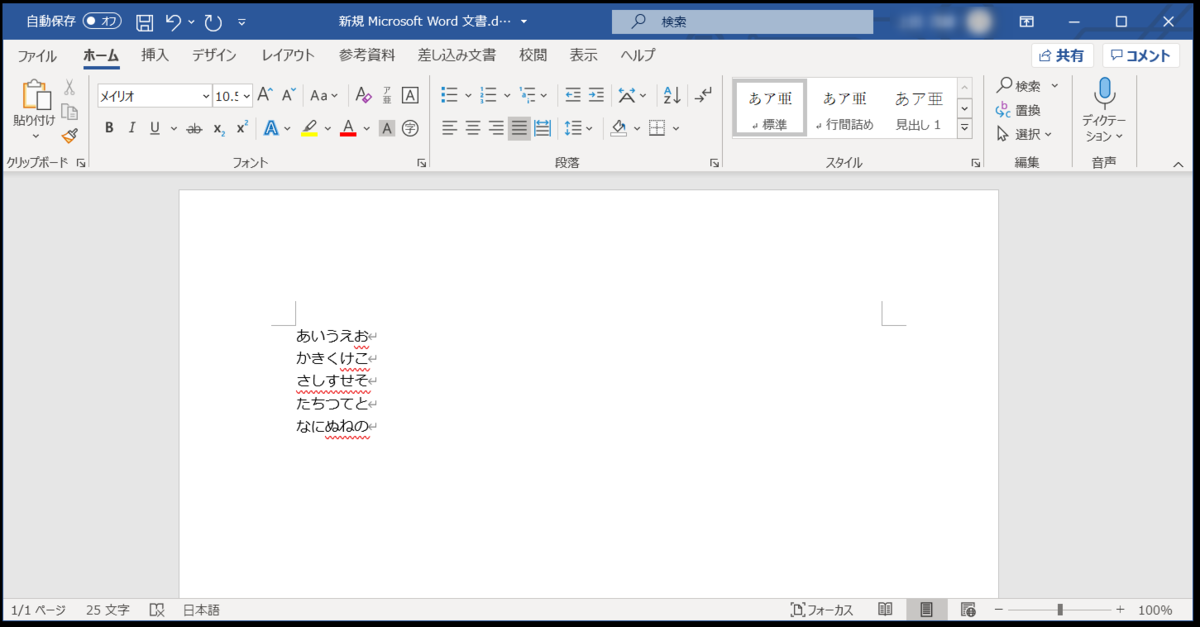Toggle the AutoSave switch
Screen dimensions: 1200x627
pyautogui.click(x=103, y=21)
